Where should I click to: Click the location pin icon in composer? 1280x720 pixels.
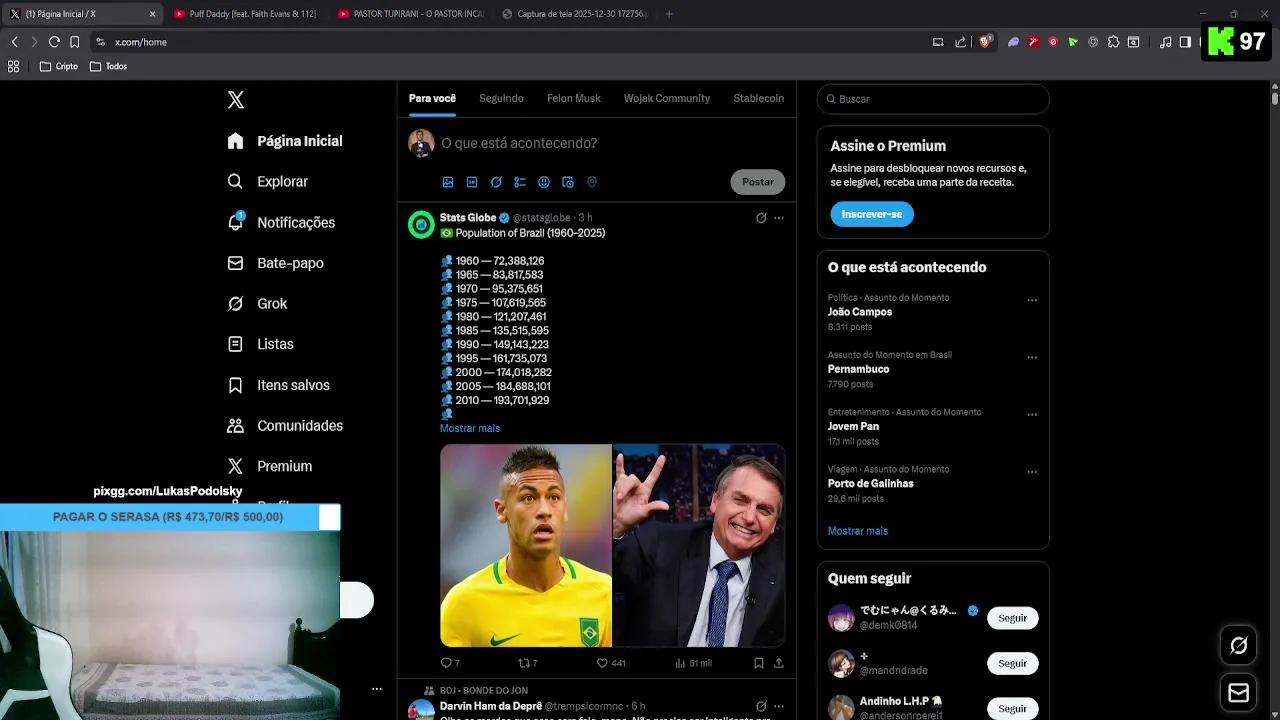click(592, 182)
